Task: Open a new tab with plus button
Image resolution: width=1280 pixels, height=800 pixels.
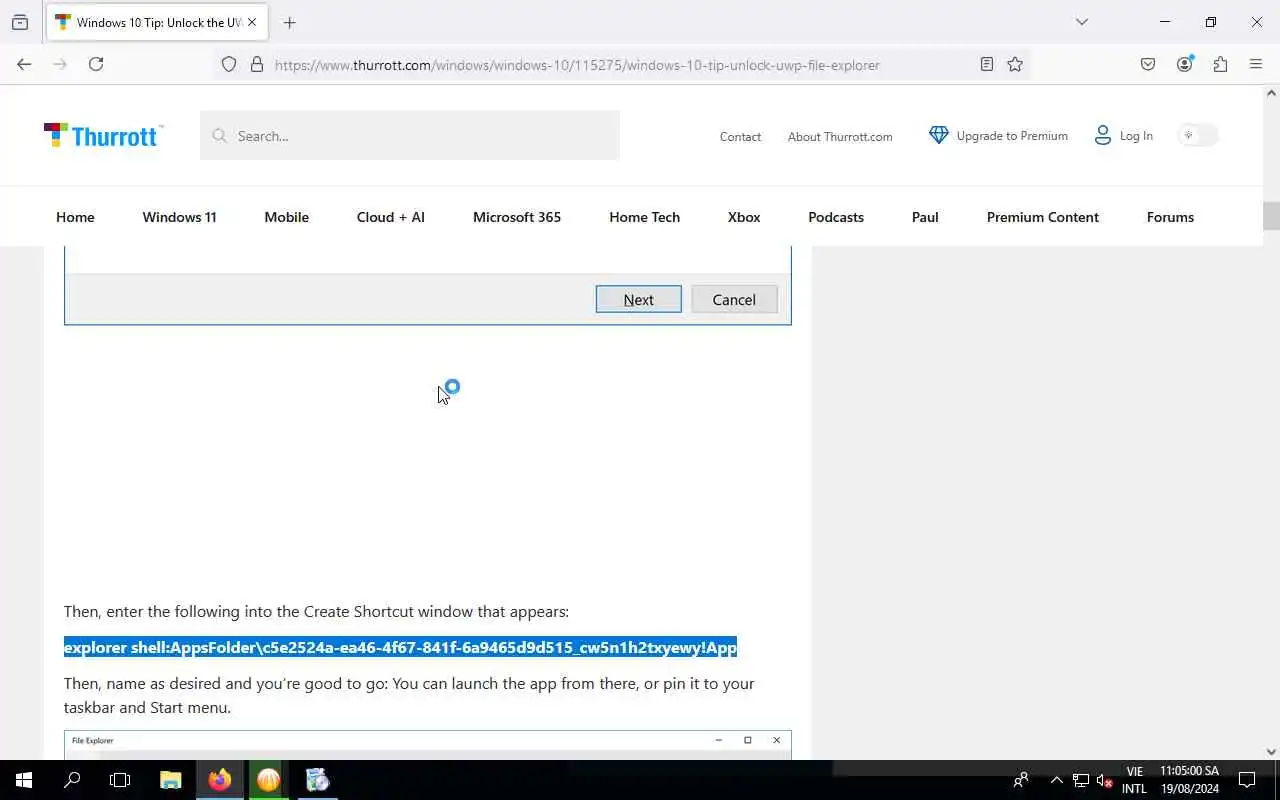Action: point(289,22)
